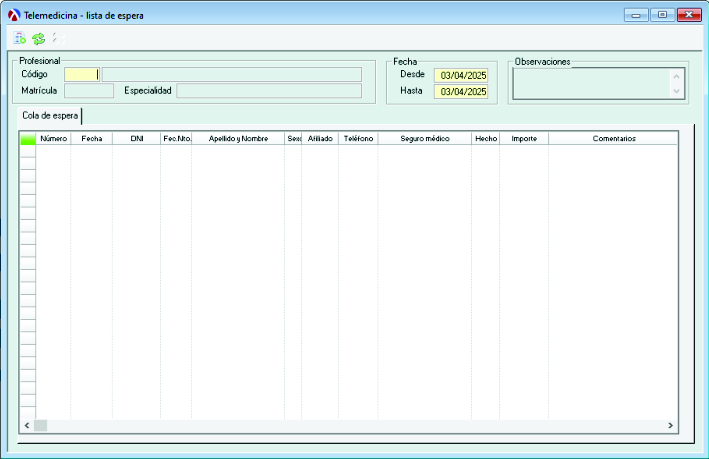Sort by the Apellido y Nombre column header
Screen dimensions: 709x459
(x=238, y=139)
